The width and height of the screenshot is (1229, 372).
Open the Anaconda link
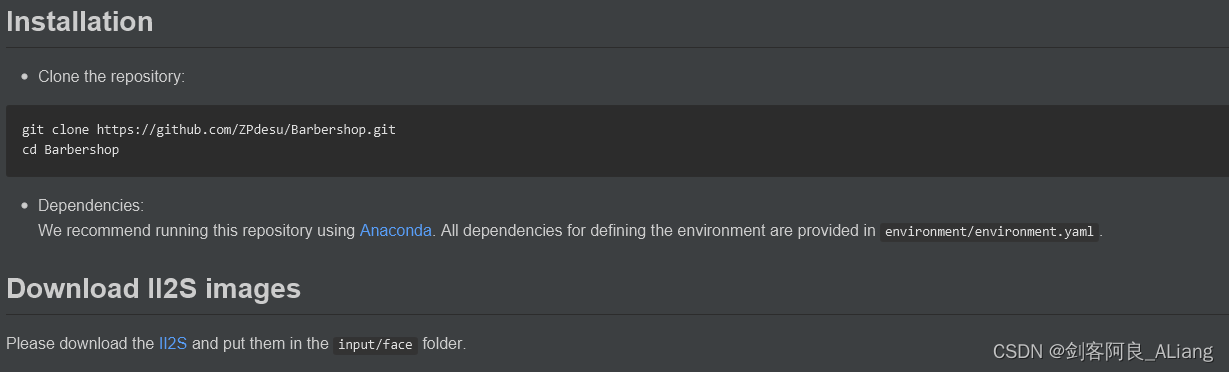point(396,230)
